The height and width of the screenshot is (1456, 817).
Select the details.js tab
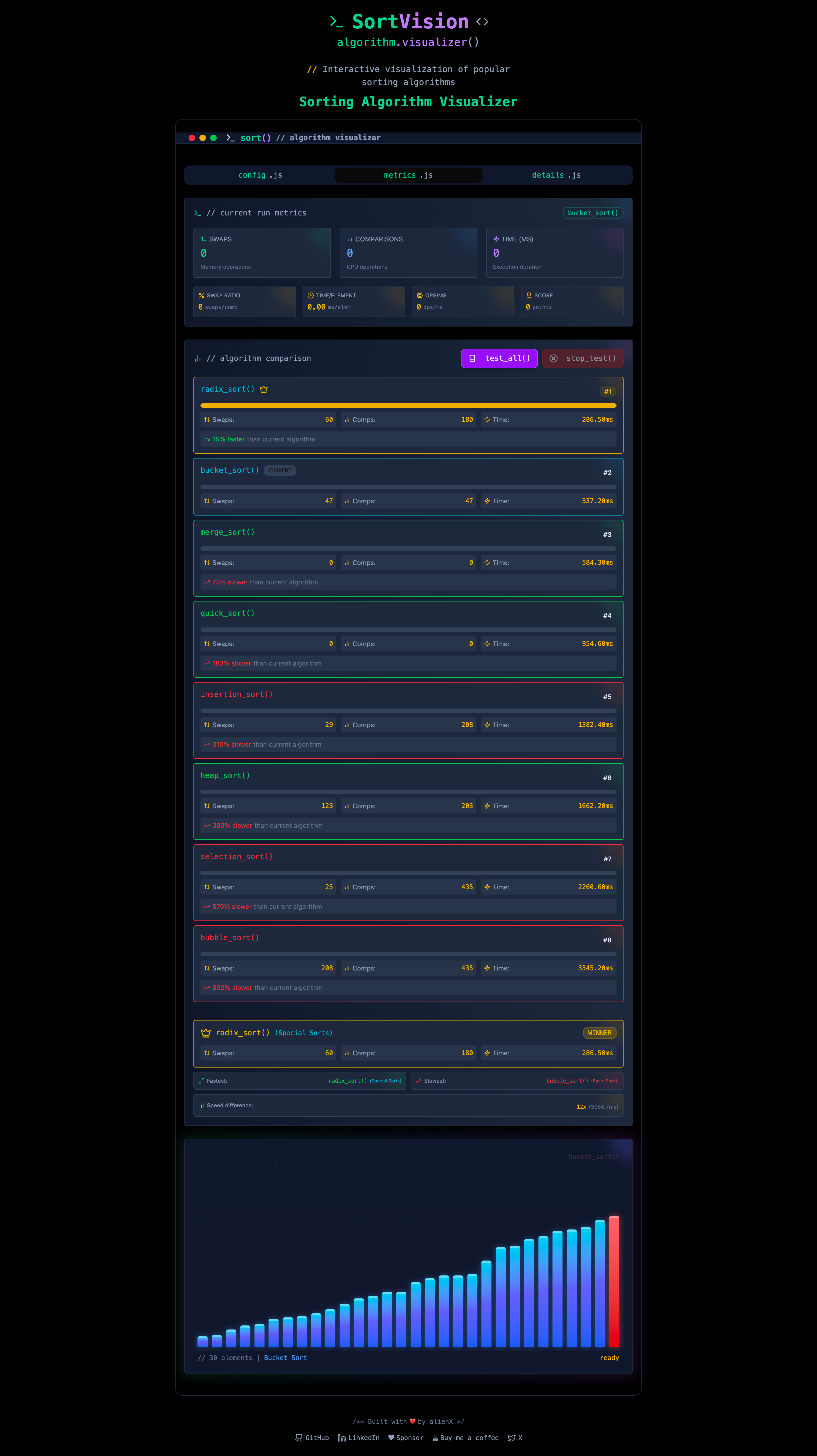[x=556, y=175]
